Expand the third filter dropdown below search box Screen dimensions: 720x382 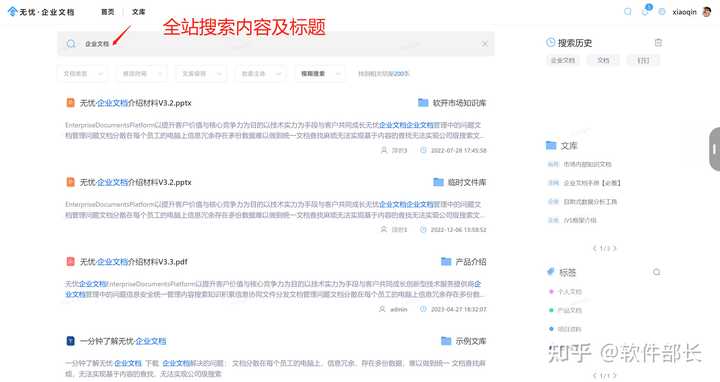pyautogui.click(x=201, y=73)
